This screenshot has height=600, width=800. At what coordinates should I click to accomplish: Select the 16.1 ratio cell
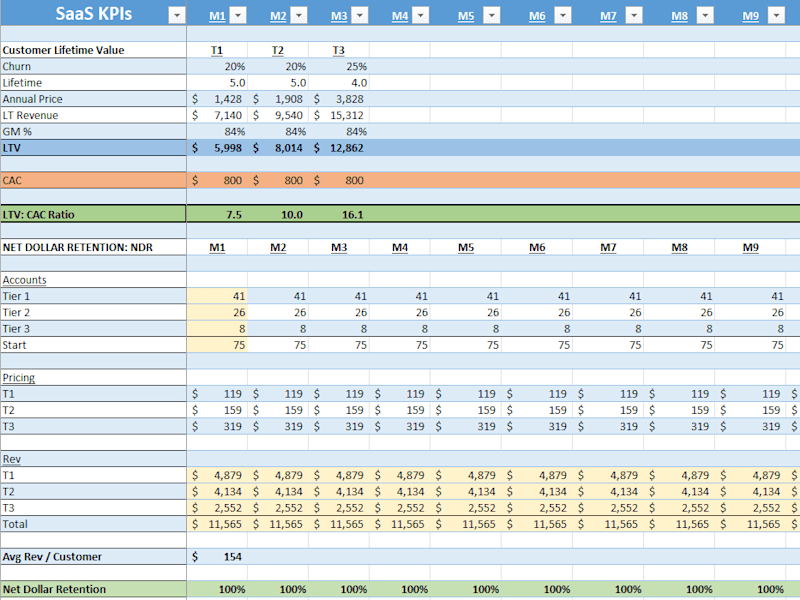tap(339, 214)
